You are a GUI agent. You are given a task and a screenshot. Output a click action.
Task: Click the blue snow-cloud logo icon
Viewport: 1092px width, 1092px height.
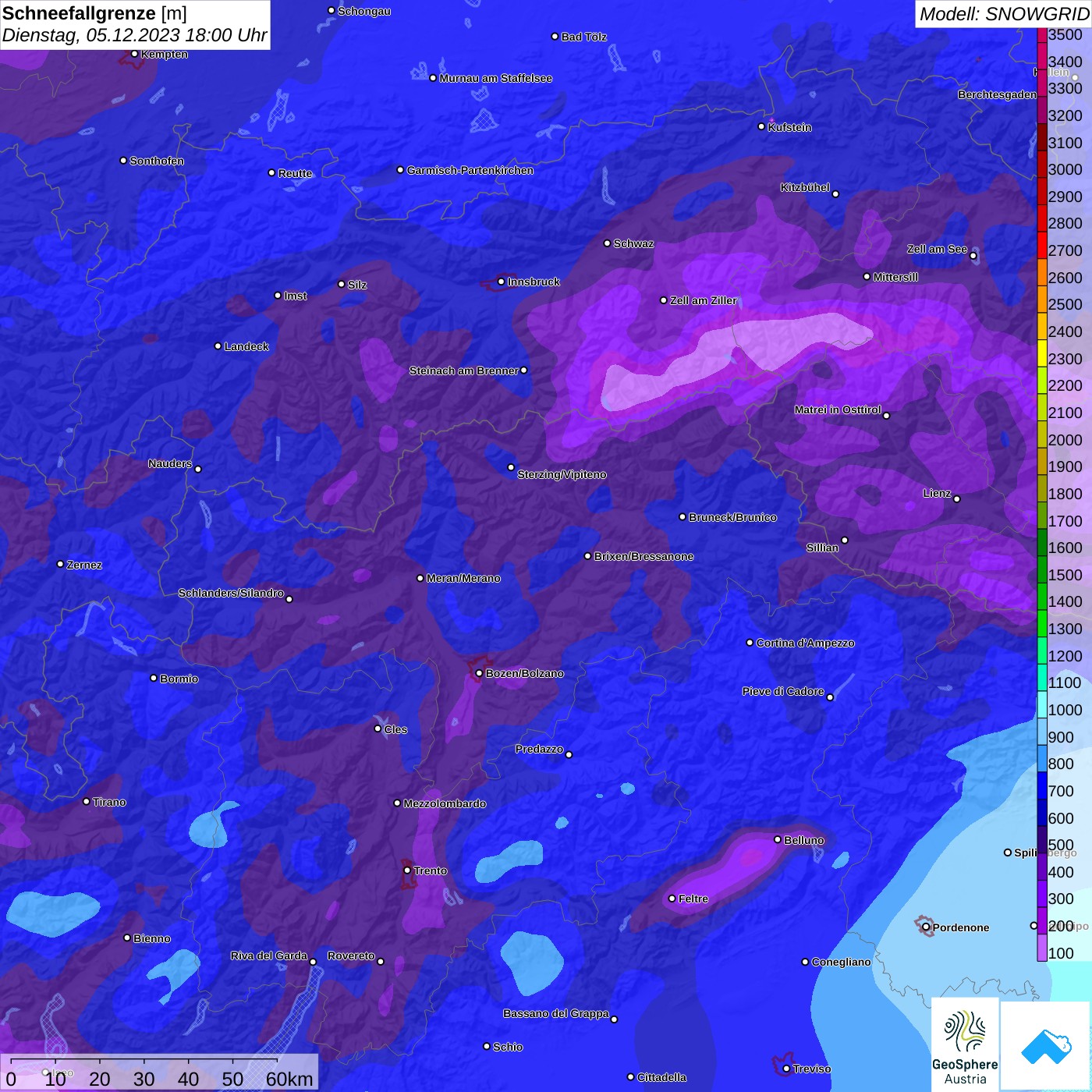click(x=1046, y=1045)
